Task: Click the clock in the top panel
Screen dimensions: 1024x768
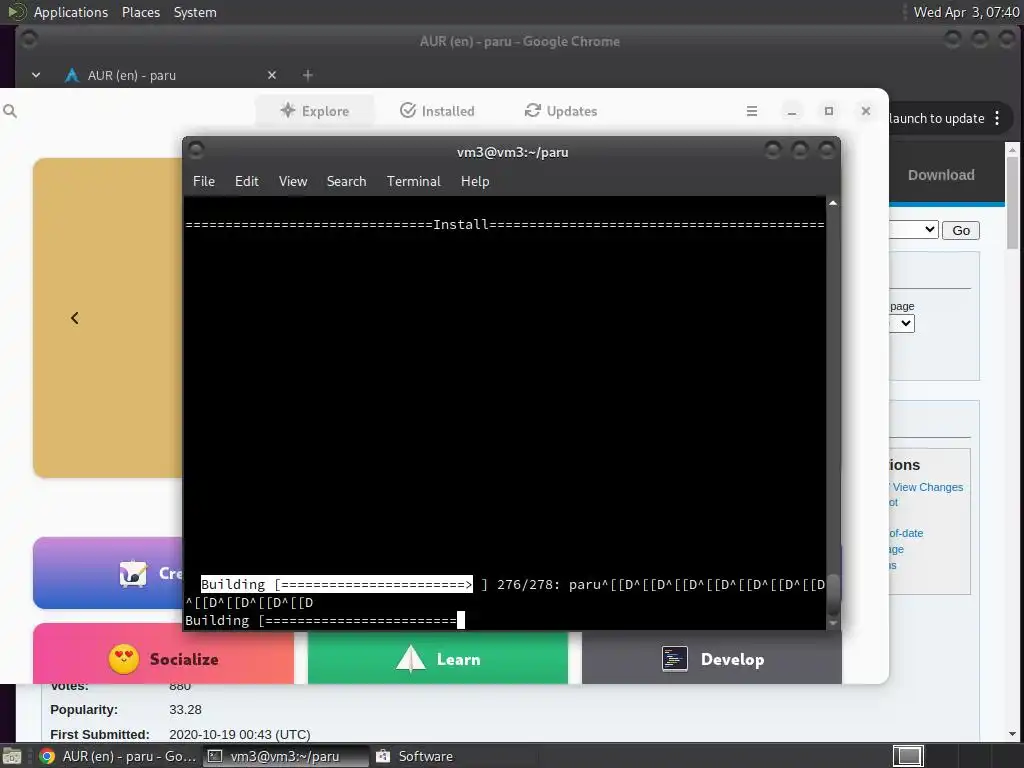Action: (966, 12)
